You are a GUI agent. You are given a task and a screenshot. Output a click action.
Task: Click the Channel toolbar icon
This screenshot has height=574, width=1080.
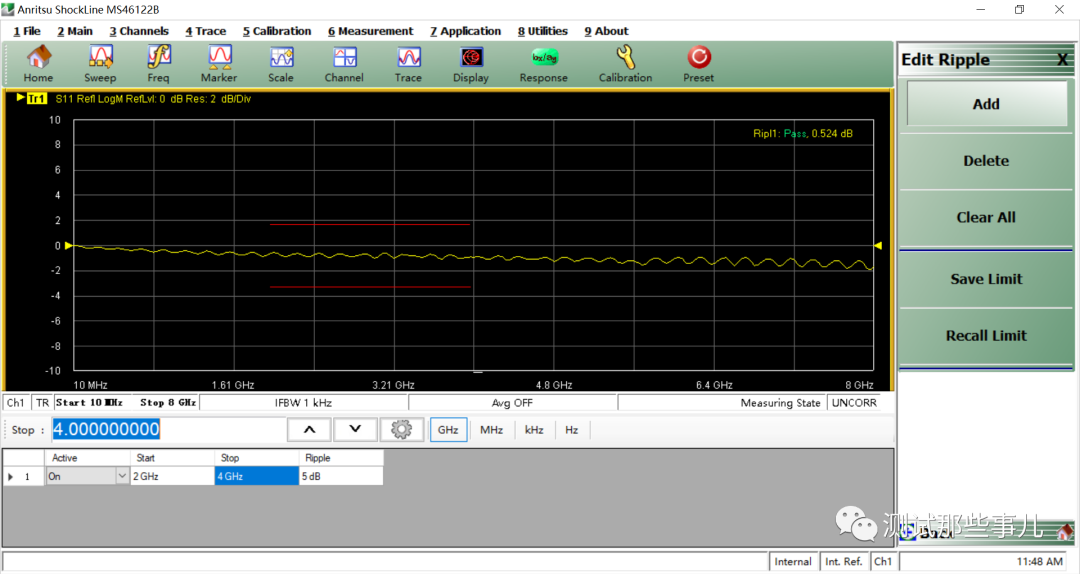[x=344, y=63]
